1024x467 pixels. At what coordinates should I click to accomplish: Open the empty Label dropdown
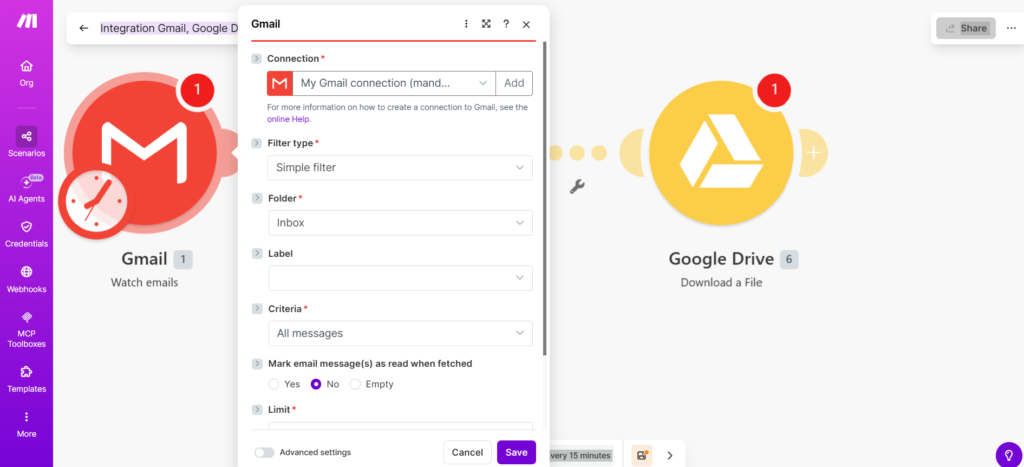(400, 278)
